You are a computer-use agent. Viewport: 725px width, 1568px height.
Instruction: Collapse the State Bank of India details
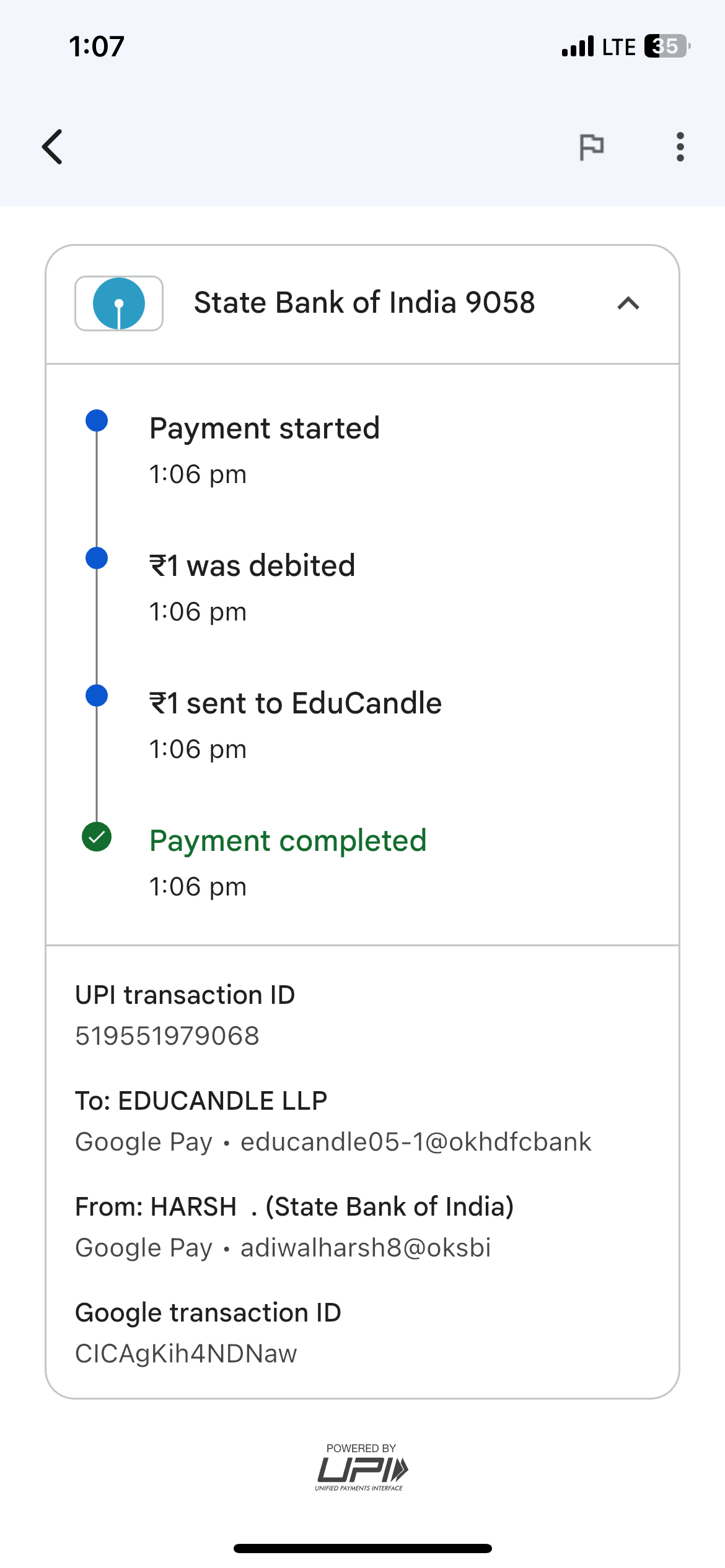tap(628, 303)
